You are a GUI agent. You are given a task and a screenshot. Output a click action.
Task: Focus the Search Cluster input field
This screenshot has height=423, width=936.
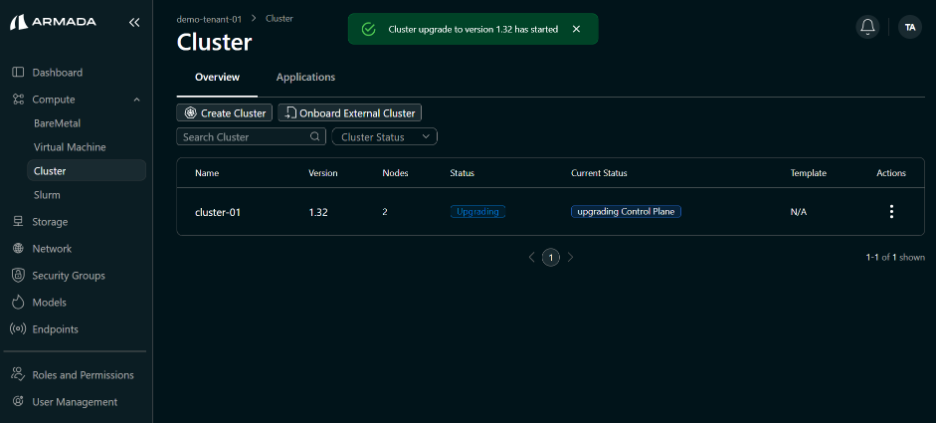coord(251,137)
